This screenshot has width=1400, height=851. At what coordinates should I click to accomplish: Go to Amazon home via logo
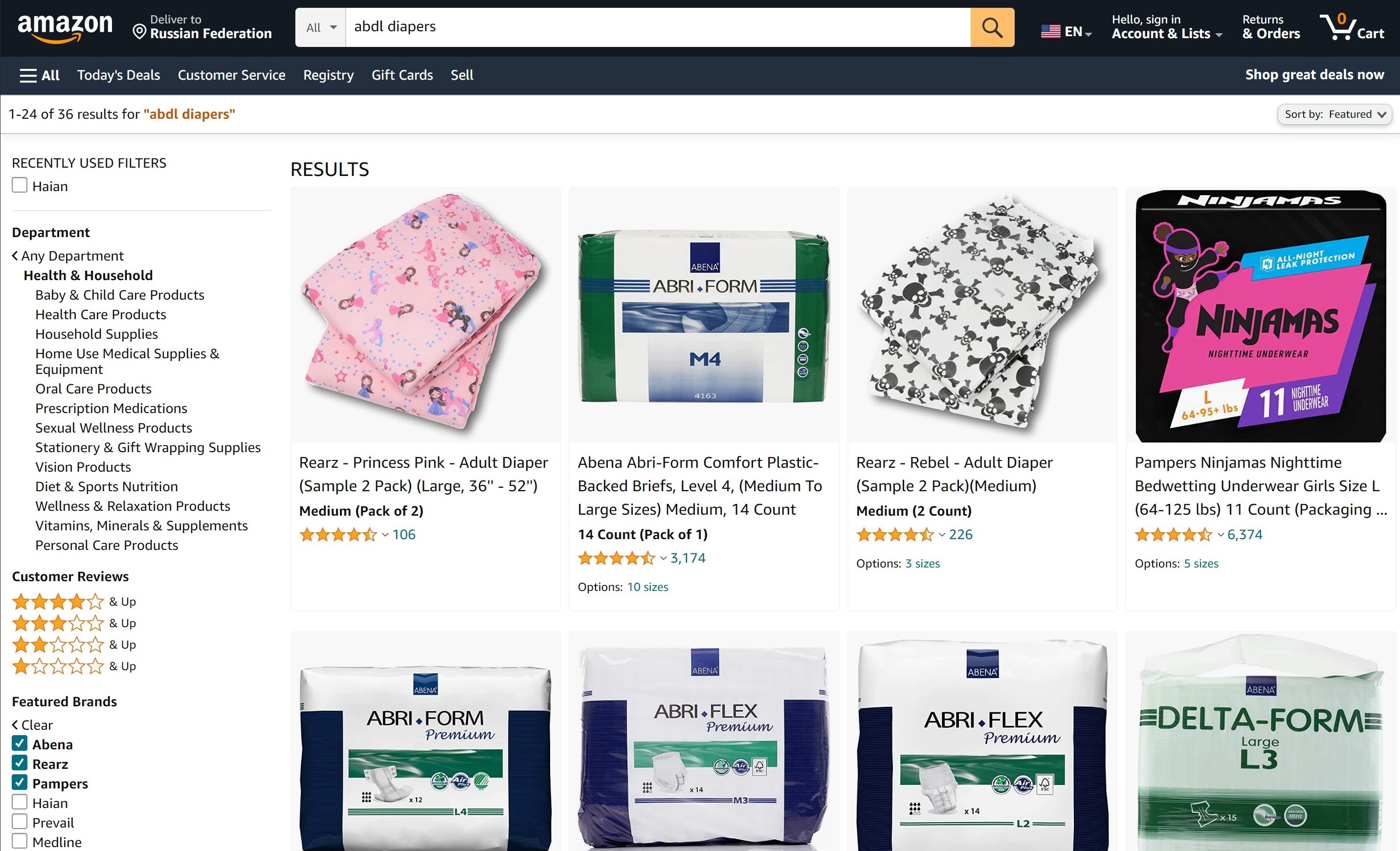click(x=66, y=27)
